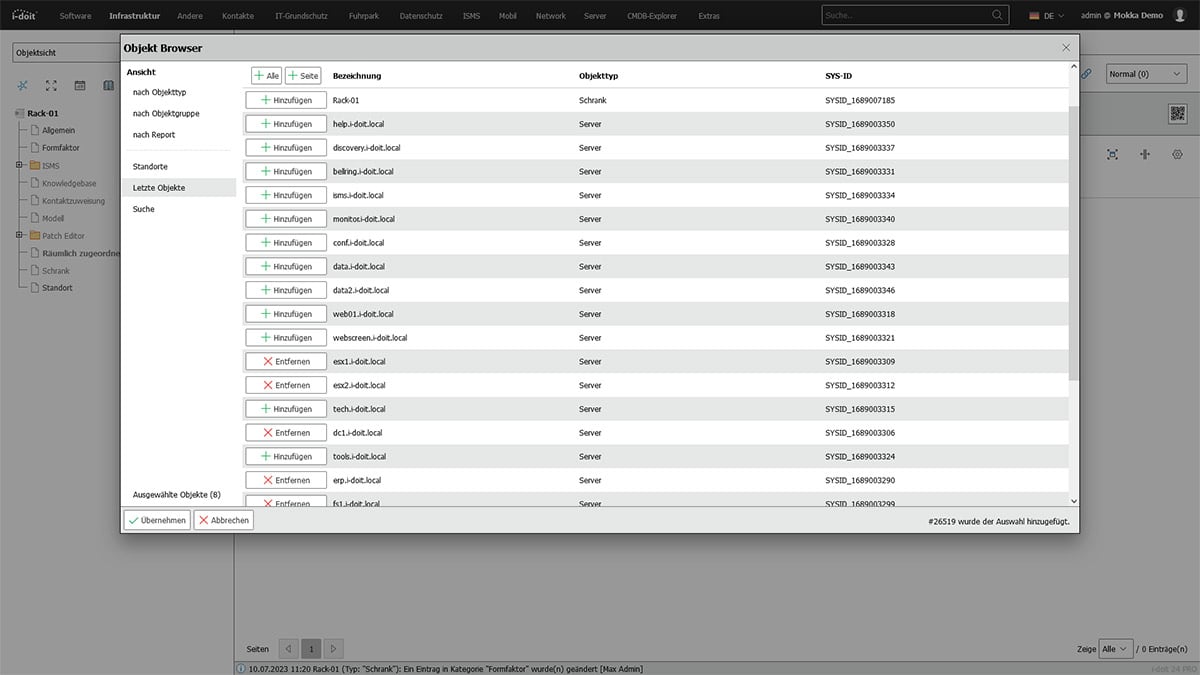
Task: Open the Objektsicht dropdown
Action: pos(65,52)
